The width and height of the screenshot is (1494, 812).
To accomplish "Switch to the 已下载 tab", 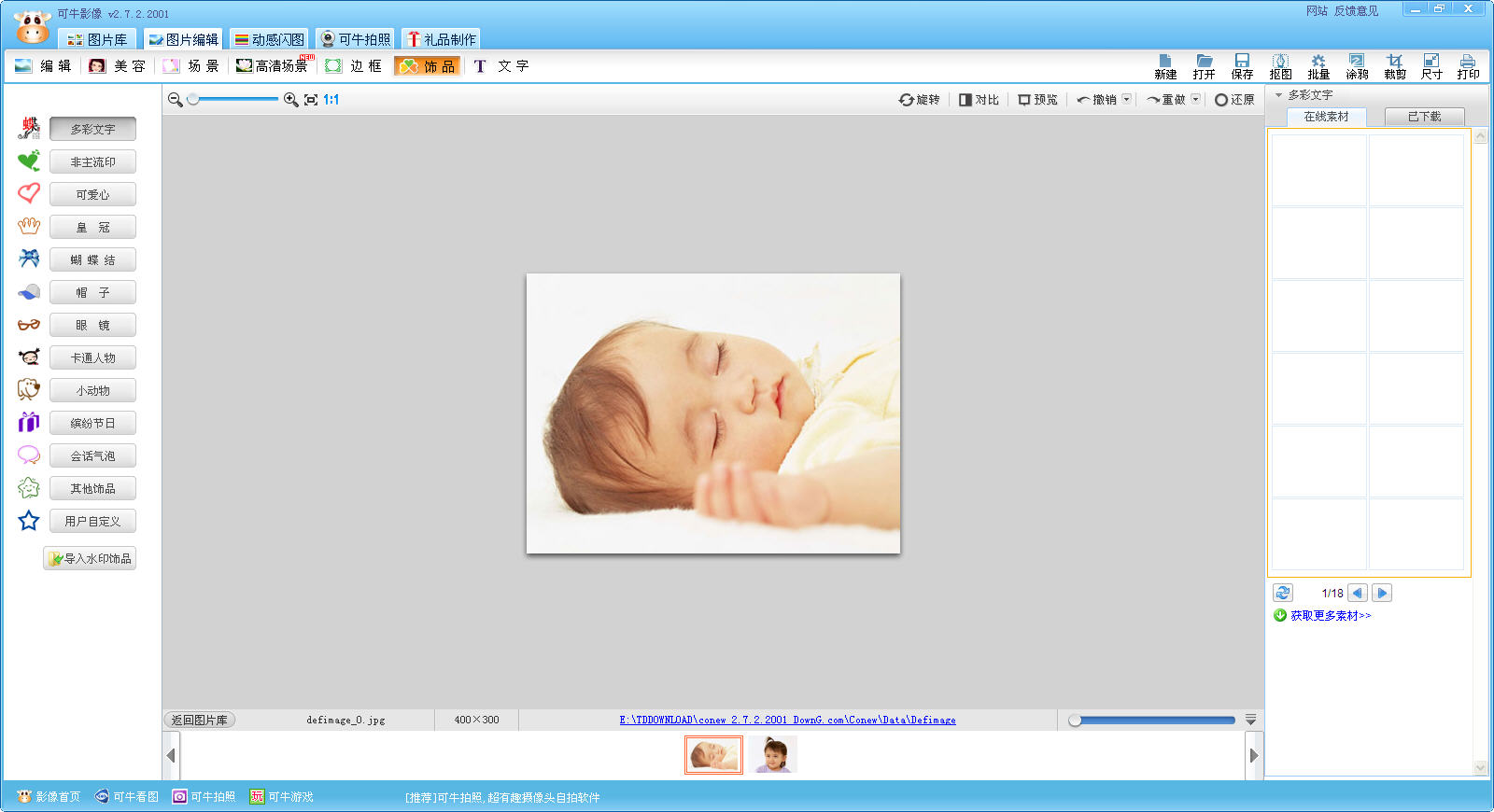I will (1424, 117).
